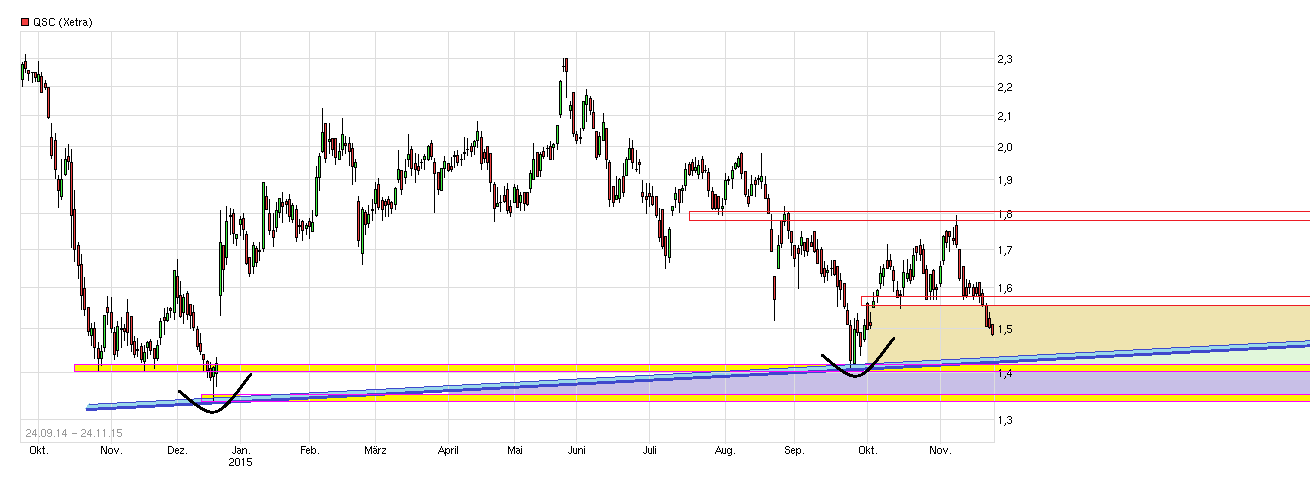Click the 1,6 price axis label
This screenshot has height=478, width=1310.
click(x=1003, y=289)
